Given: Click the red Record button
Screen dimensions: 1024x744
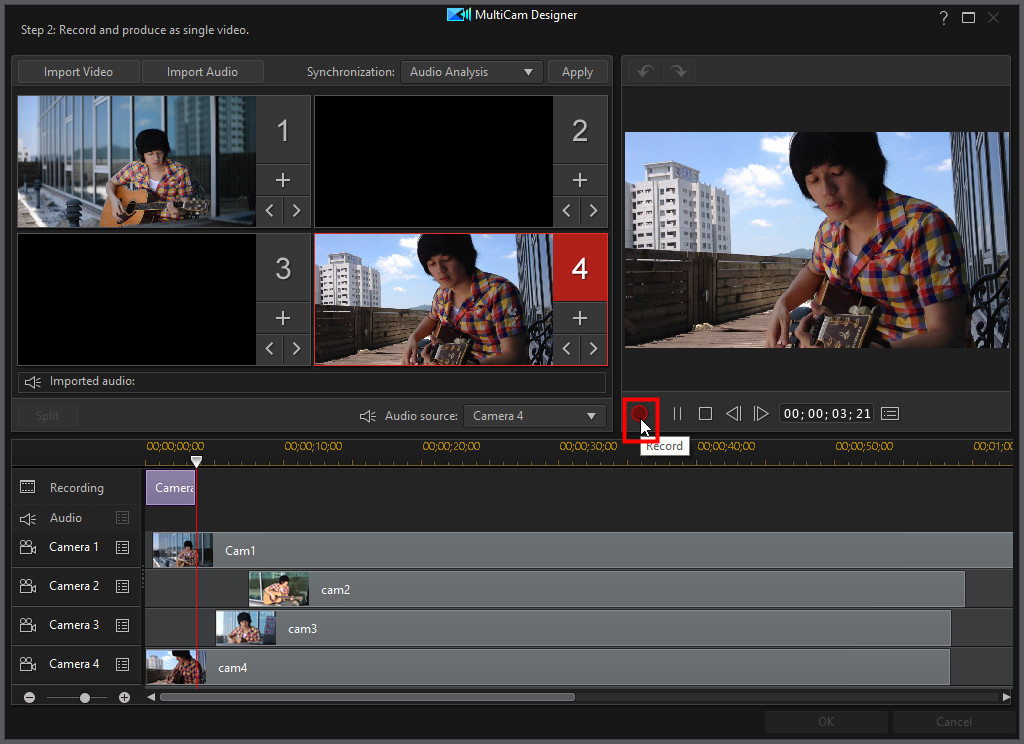Looking at the screenshot, I should point(639,413).
